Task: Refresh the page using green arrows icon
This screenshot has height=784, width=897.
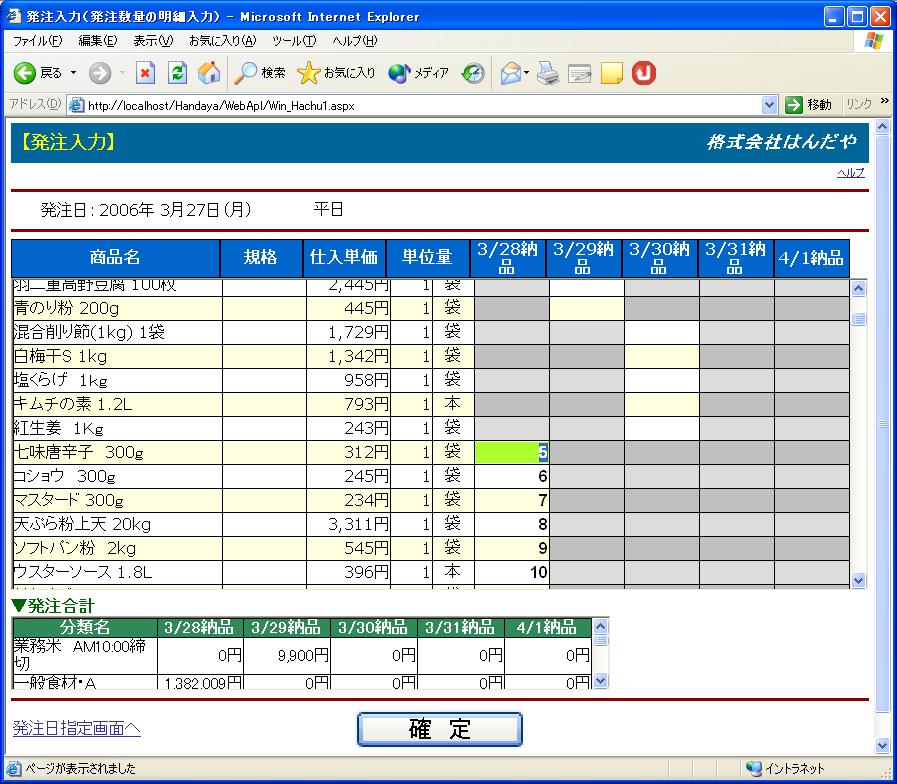Action: pyautogui.click(x=177, y=73)
